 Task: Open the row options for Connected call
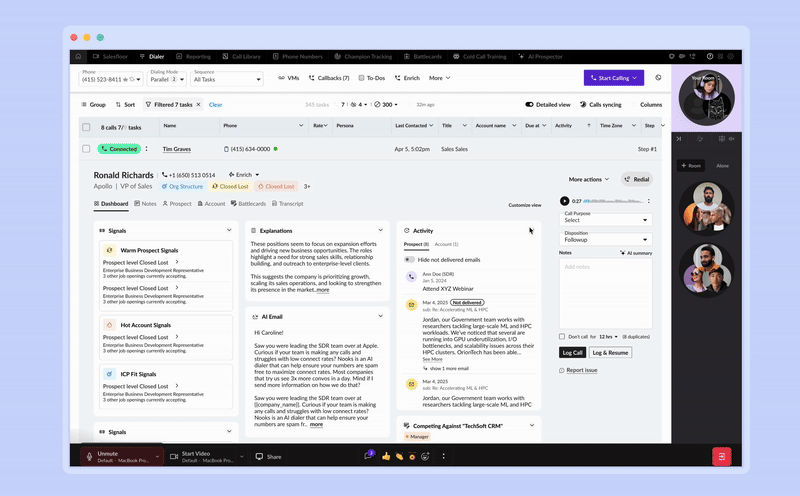coord(146,149)
